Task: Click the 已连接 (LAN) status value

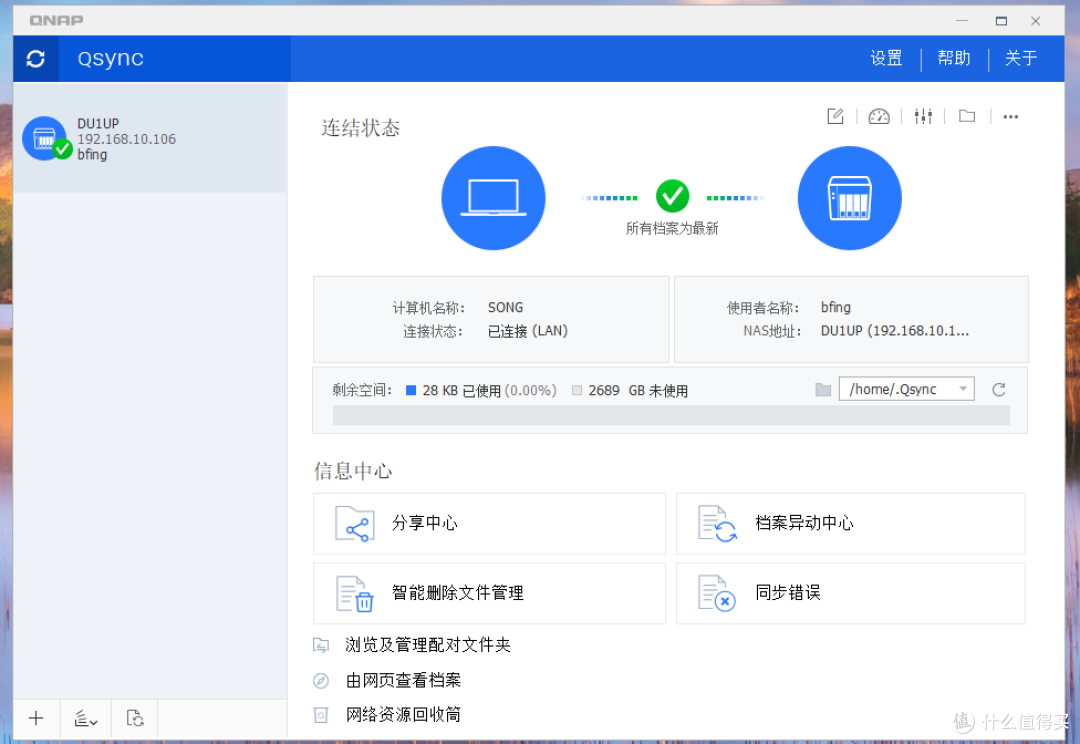Action: [528, 331]
